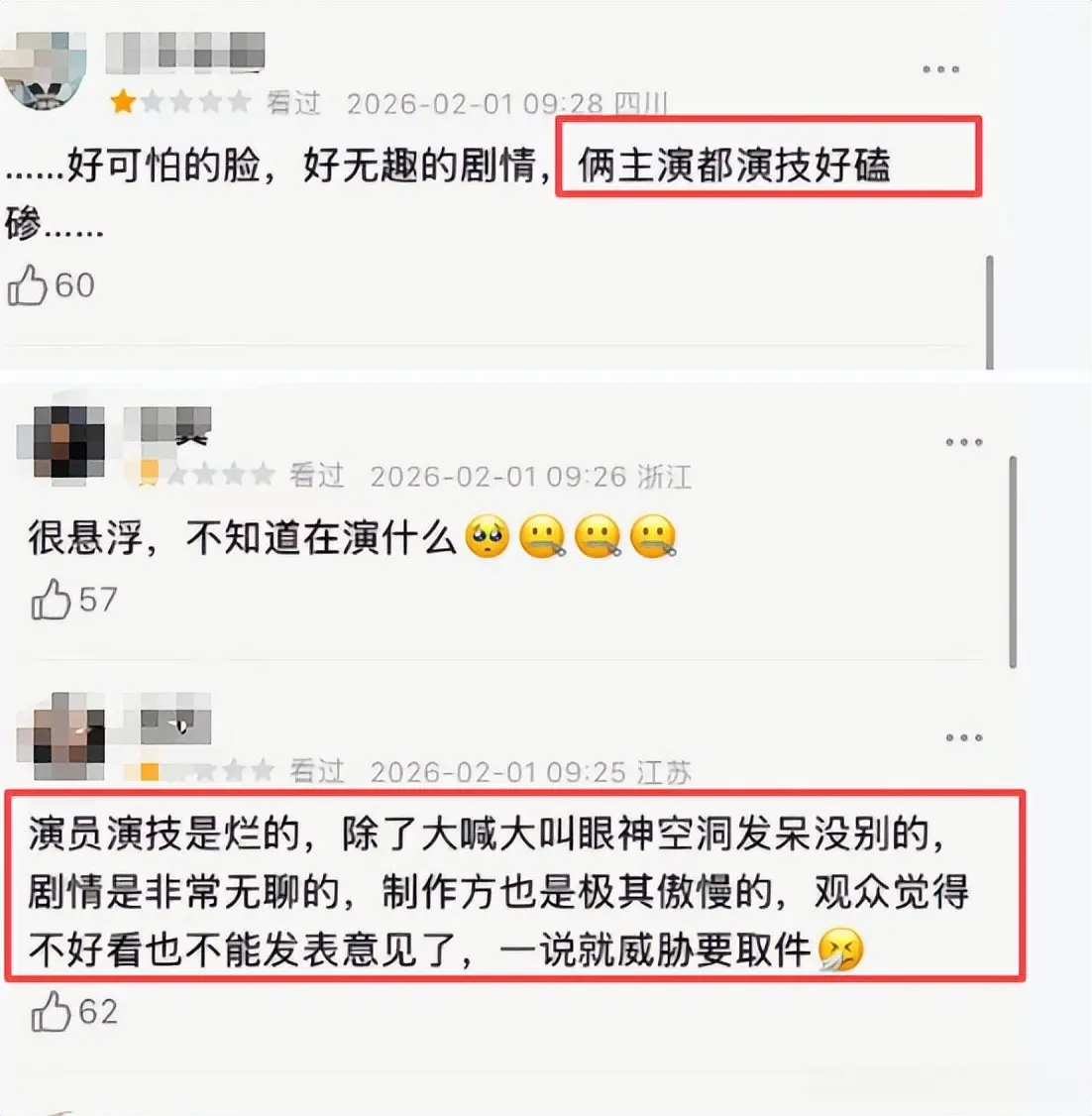The height and width of the screenshot is (1116, 1092).
Task: Open more options for the 江苏 comment
Action: point(964,737)
